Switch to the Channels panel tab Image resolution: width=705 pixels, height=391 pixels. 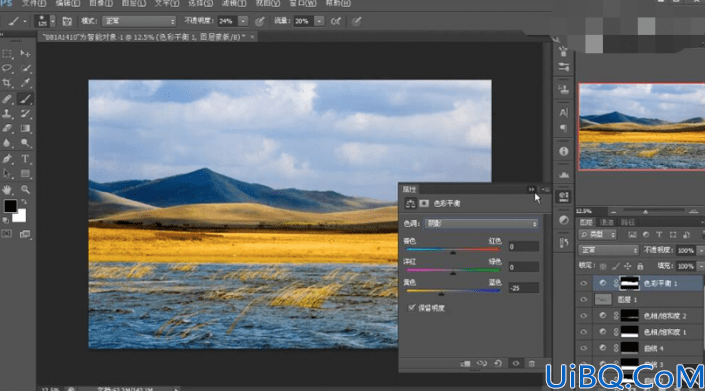607,222
